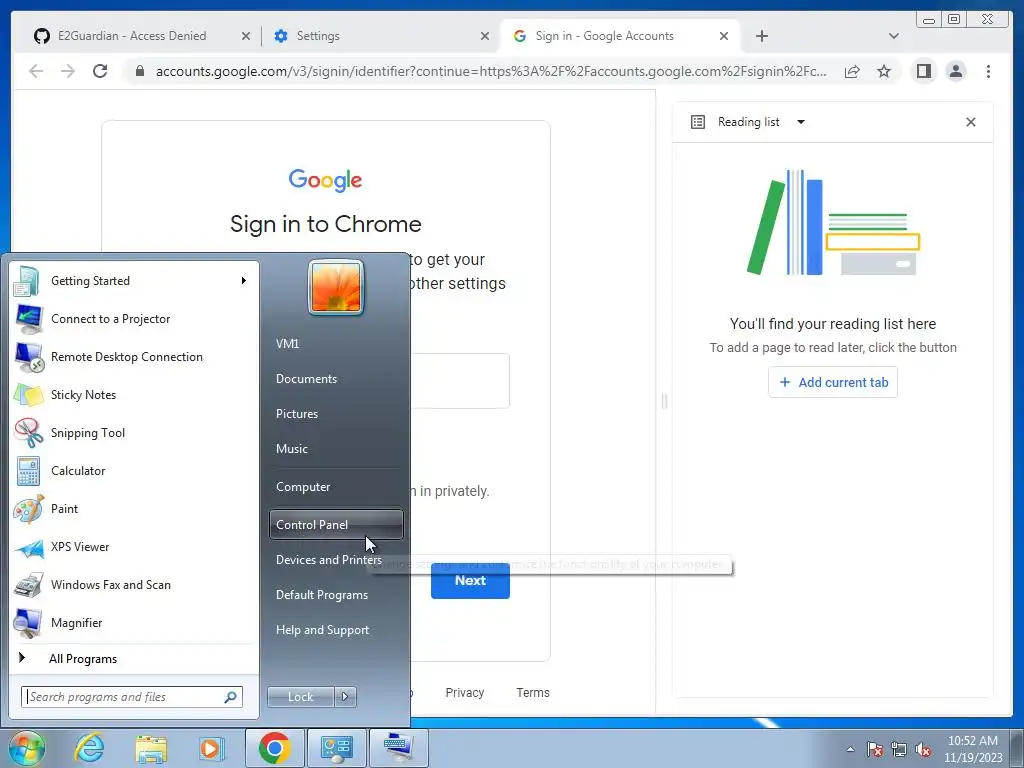This screenshot has width=1024, height=768.
Task: Expand All Programs list
Action: tap(134, 658)
